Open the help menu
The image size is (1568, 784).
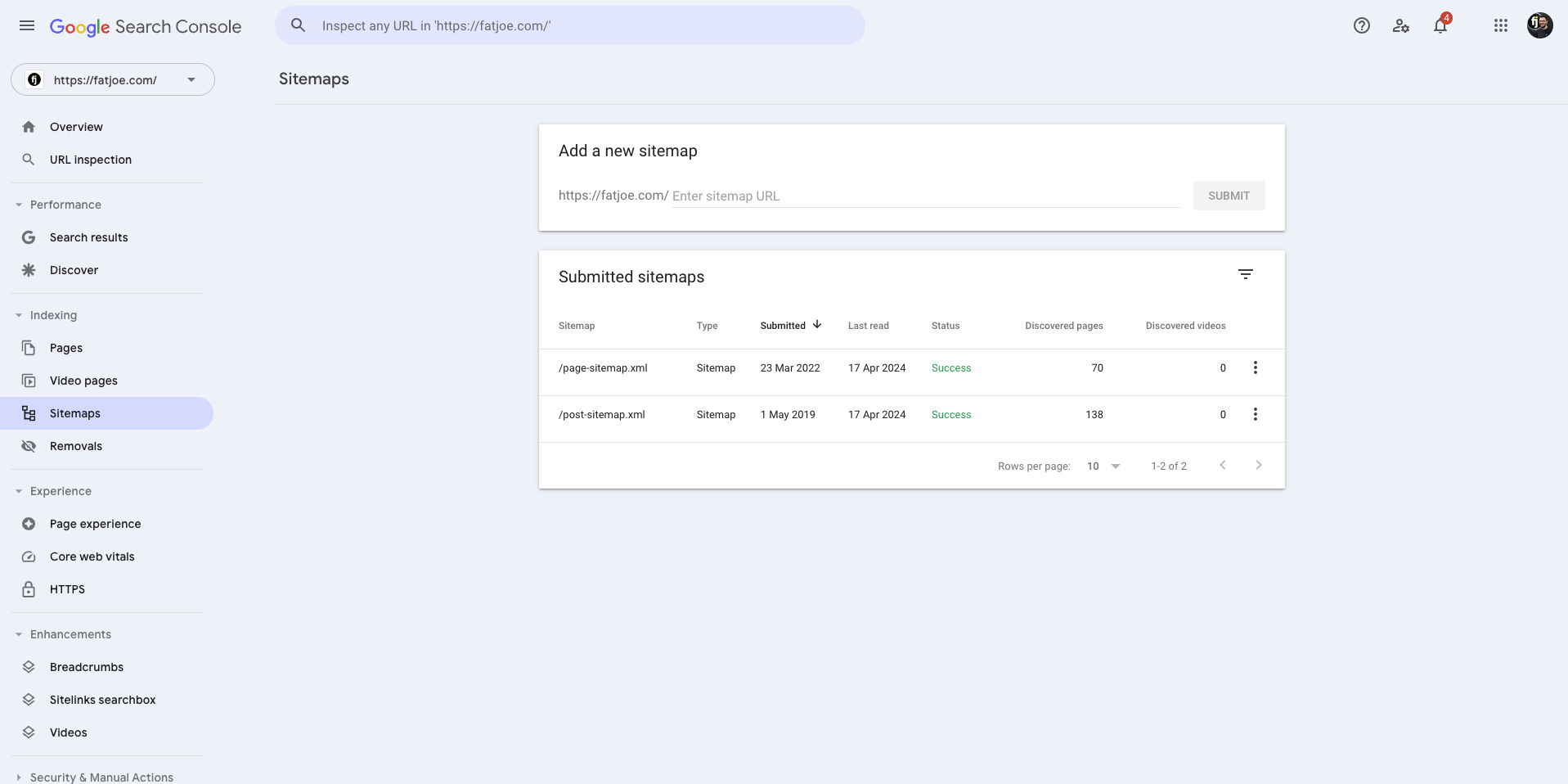pos(1361,25)
